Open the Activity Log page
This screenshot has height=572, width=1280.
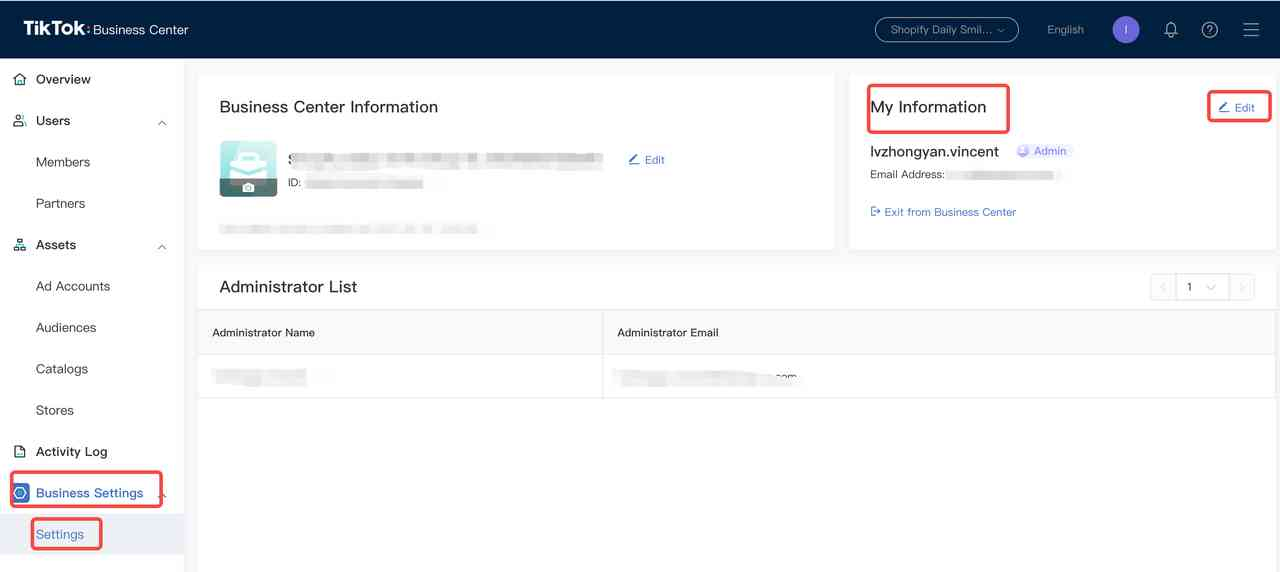(71, 451)
